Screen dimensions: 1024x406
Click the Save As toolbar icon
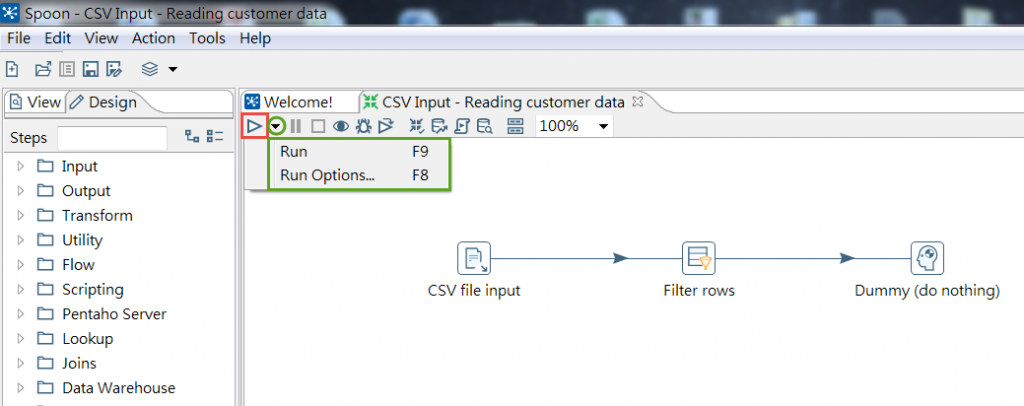114,69
